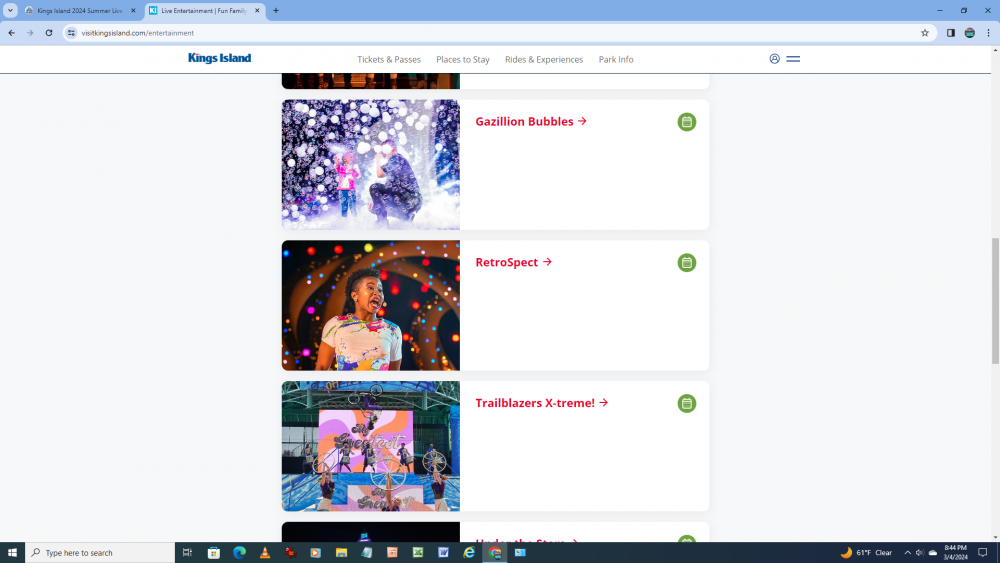Open Rides & Experiences navigation menu
The width and height of the screenshot is (1000, 563).
[x=544, y=60]
